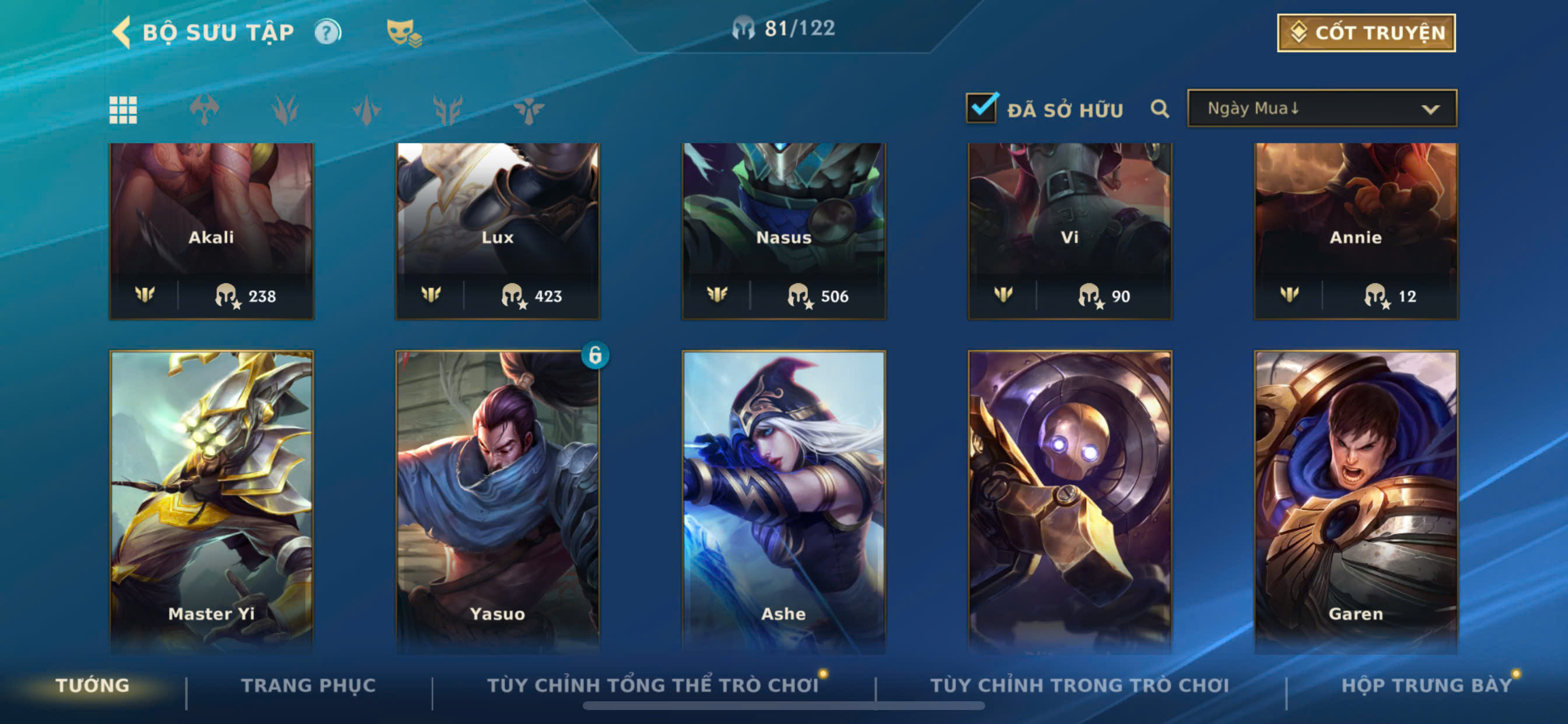1568x724 pixels.
Task: Click the sort dropdown chevron arrow
Action: tap(1430, 110)
